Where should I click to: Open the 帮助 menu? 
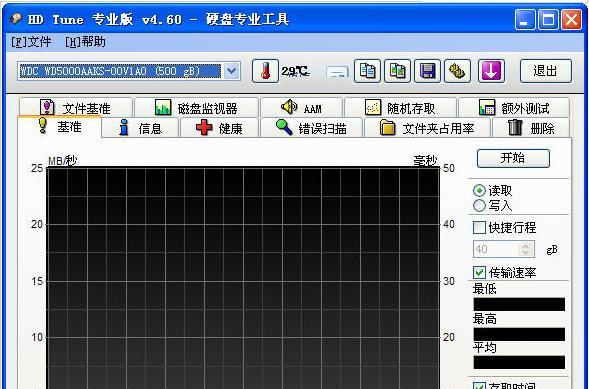85,42
